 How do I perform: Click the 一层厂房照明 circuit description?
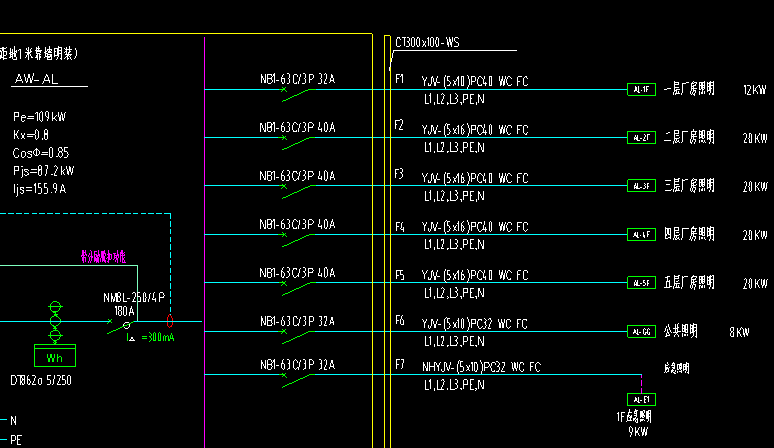(x=689, y=89)
